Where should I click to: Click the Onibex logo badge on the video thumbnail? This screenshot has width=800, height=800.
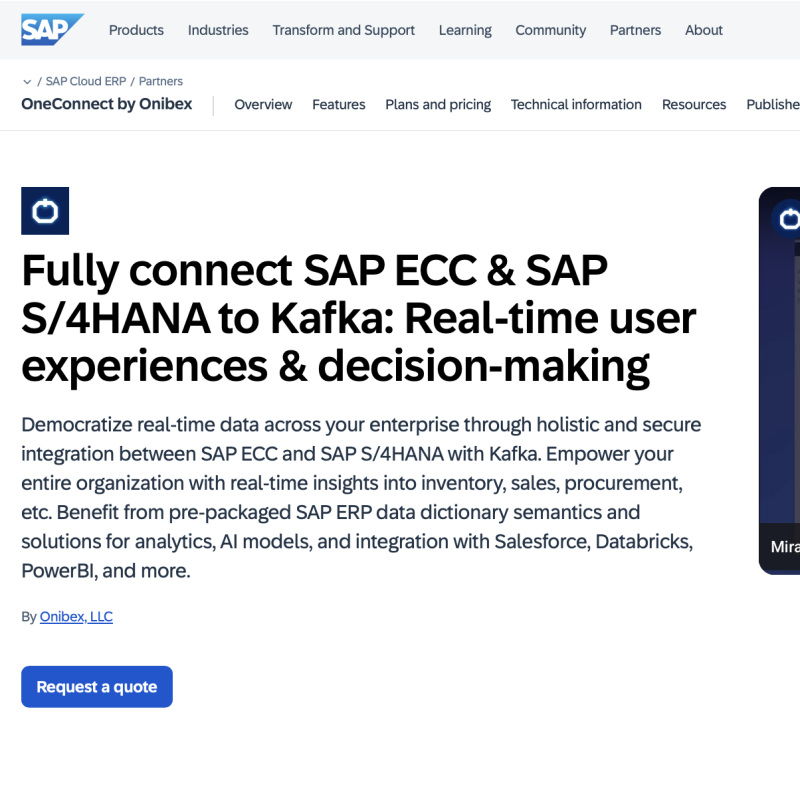pyautogui.click(x=789, y=219)
